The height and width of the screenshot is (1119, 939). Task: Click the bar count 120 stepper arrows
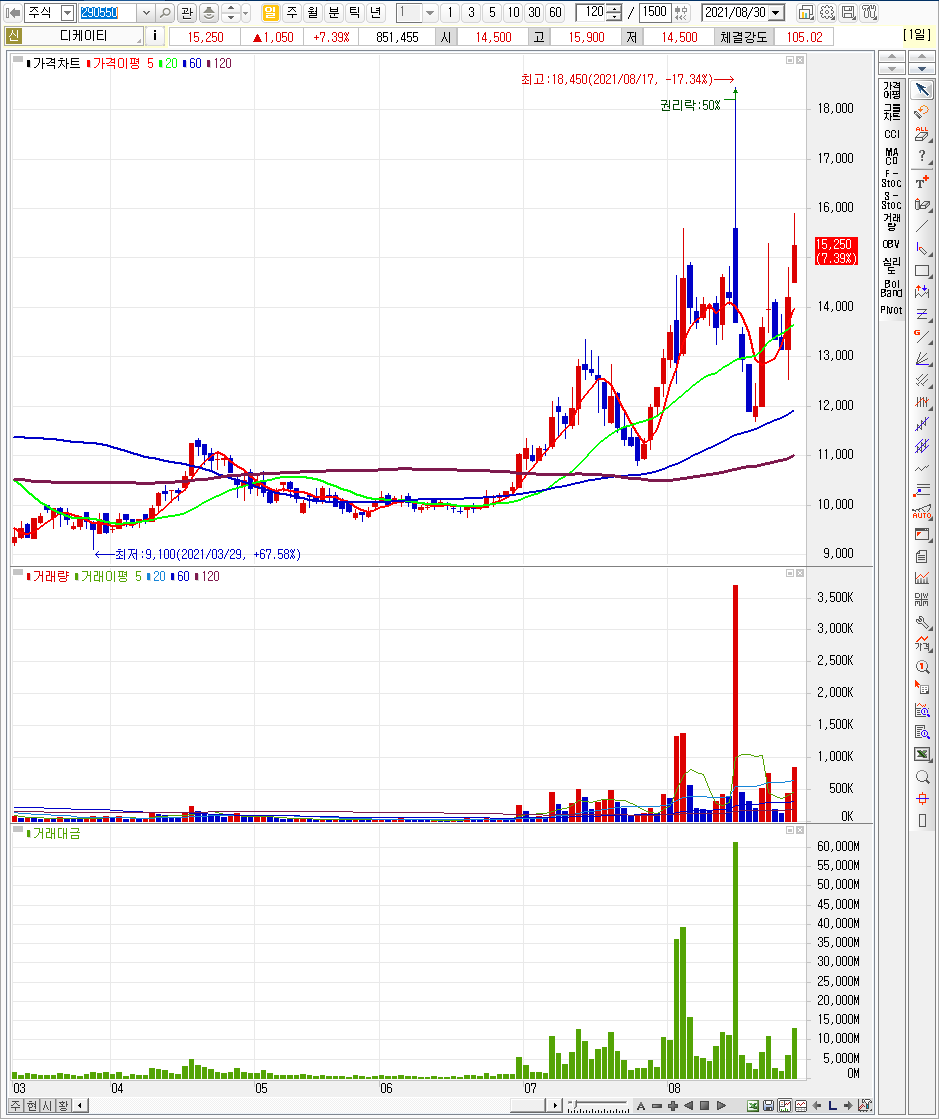tap(615, 13)
